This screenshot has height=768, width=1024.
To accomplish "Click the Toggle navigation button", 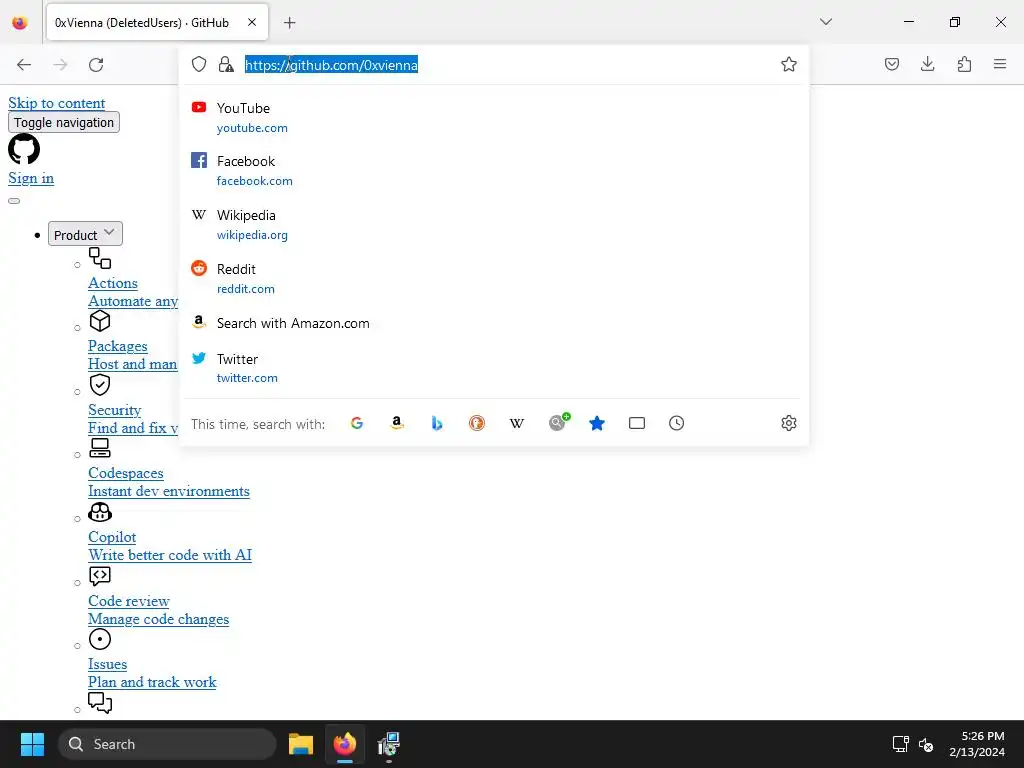I will click(x=64, y=122).
